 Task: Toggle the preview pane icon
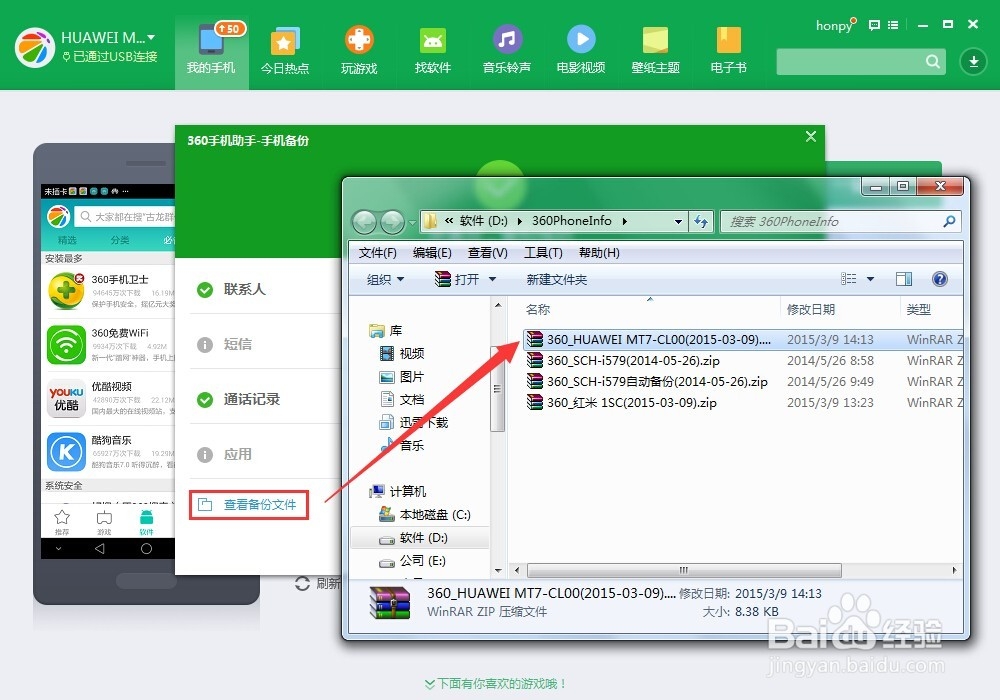coord(903,279)
